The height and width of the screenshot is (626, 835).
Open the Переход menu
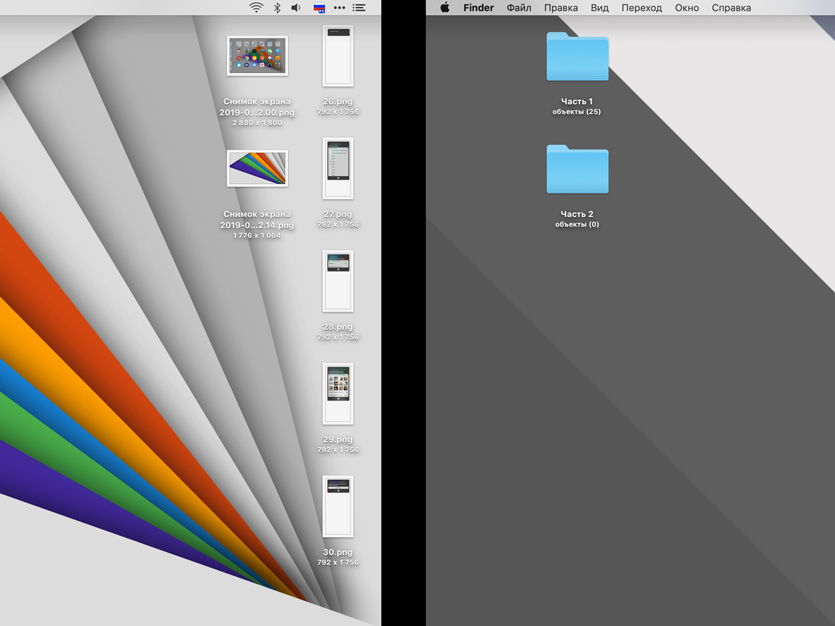(x=641, y=8)
